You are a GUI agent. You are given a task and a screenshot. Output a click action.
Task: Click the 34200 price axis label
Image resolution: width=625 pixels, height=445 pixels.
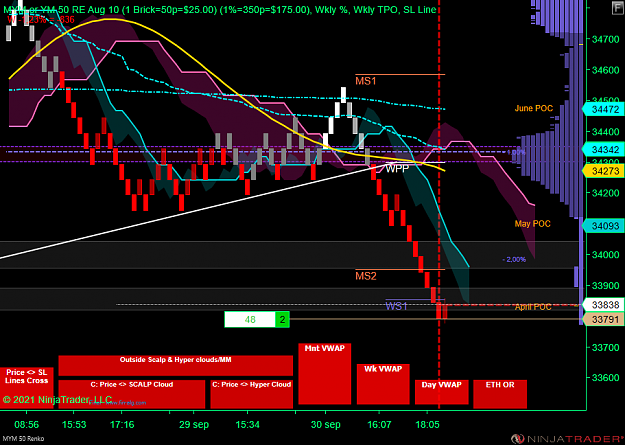tap(605, 193)
